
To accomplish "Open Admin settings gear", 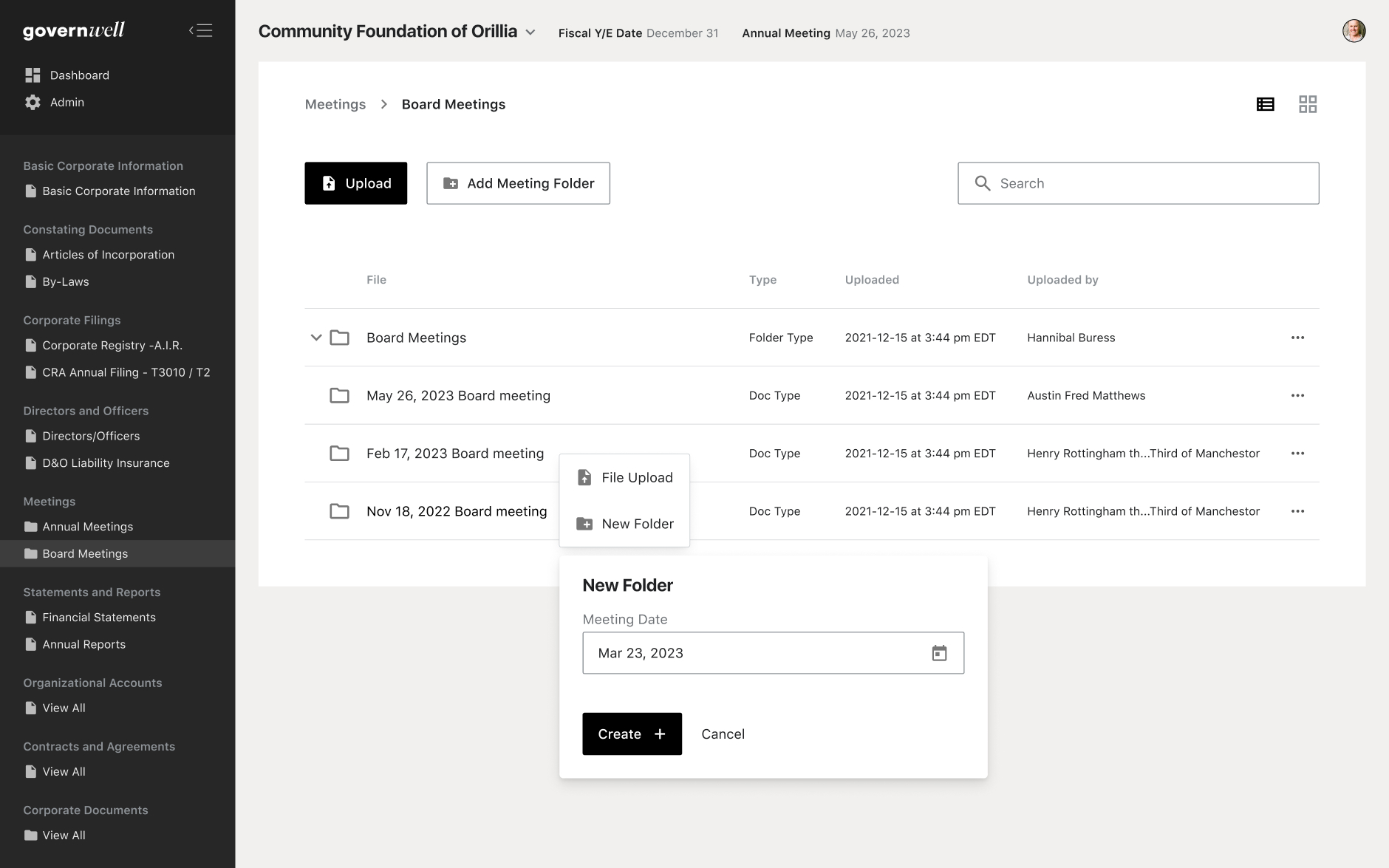I will tap(33, 103).
